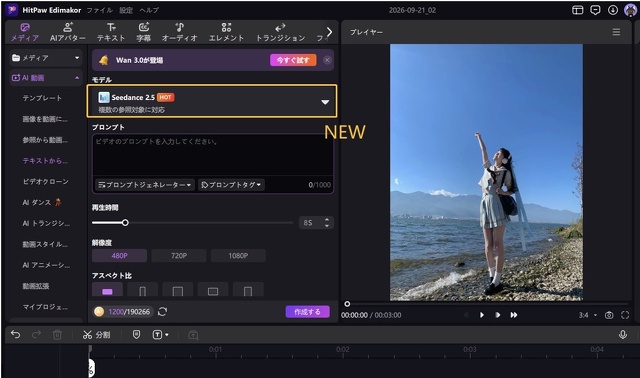640x378 pixels.
Task: Undo the last action
Action: click(16, 335)
